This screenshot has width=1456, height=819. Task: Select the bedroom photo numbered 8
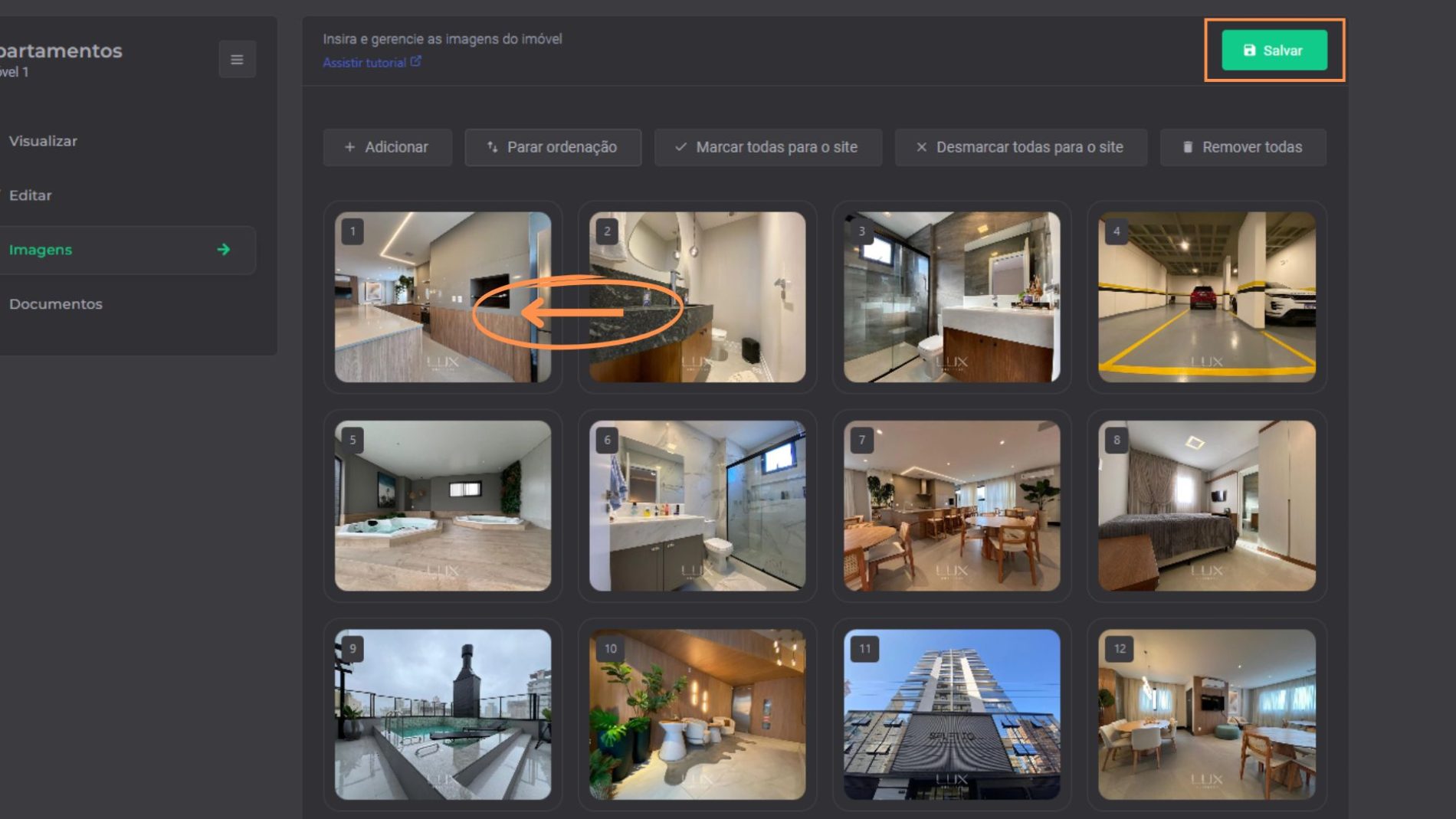(x=1206, y=506)
